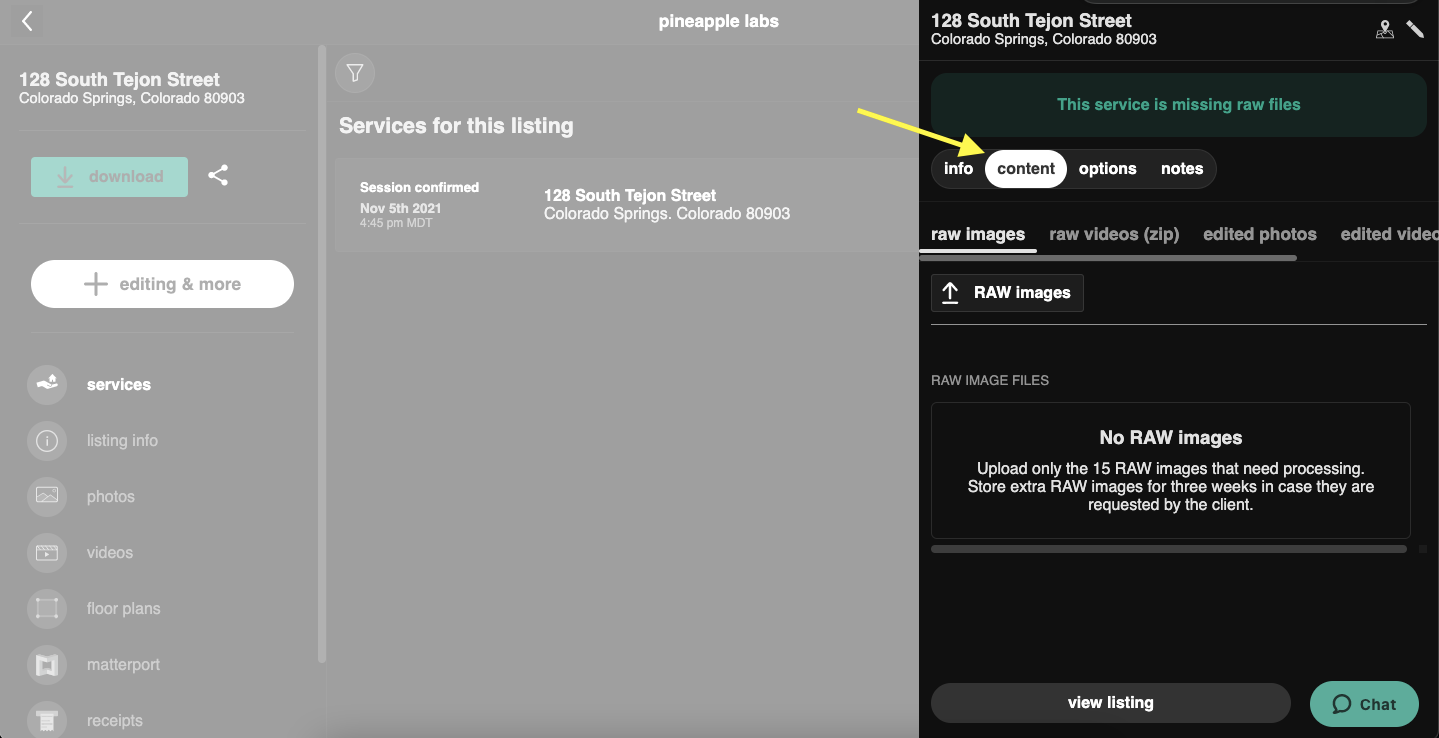Go to videos in the sidebar
The height and width of the screenshot is (738, 1439).
pos(109,552)
